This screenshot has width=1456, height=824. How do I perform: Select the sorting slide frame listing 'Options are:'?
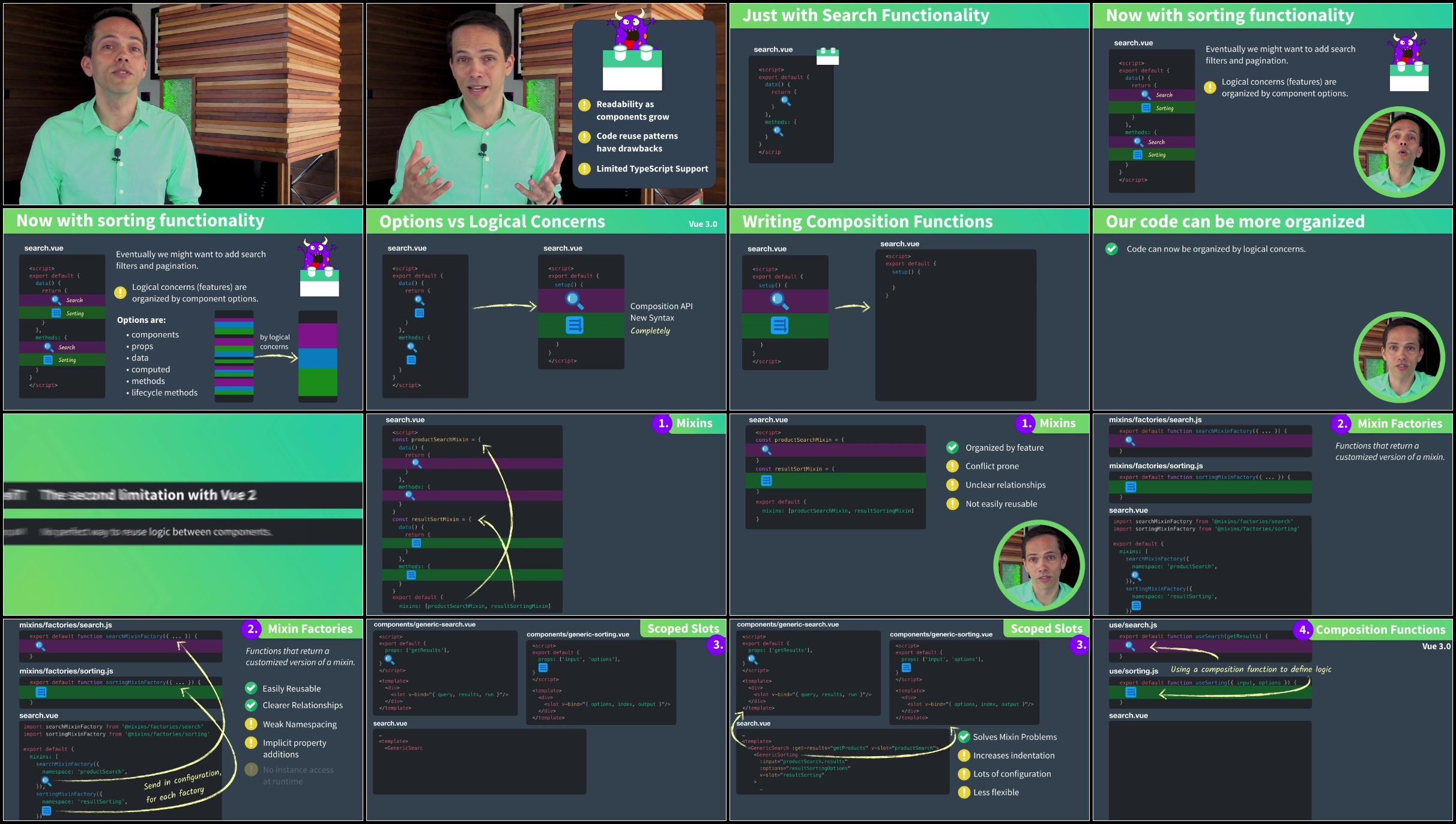pyautogui.click(x=183, y=309)
